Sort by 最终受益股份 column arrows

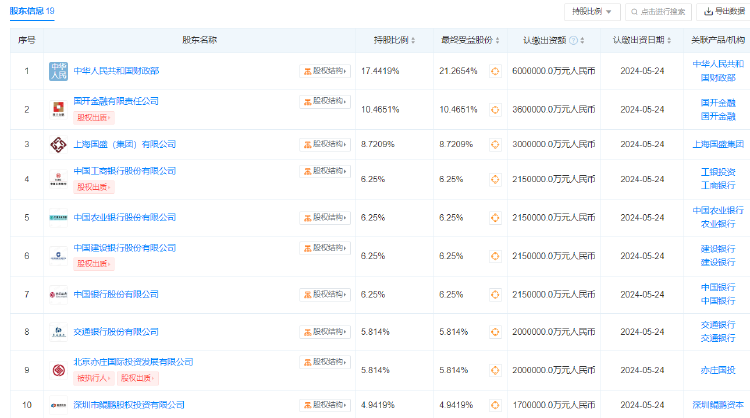click(497, 41)
